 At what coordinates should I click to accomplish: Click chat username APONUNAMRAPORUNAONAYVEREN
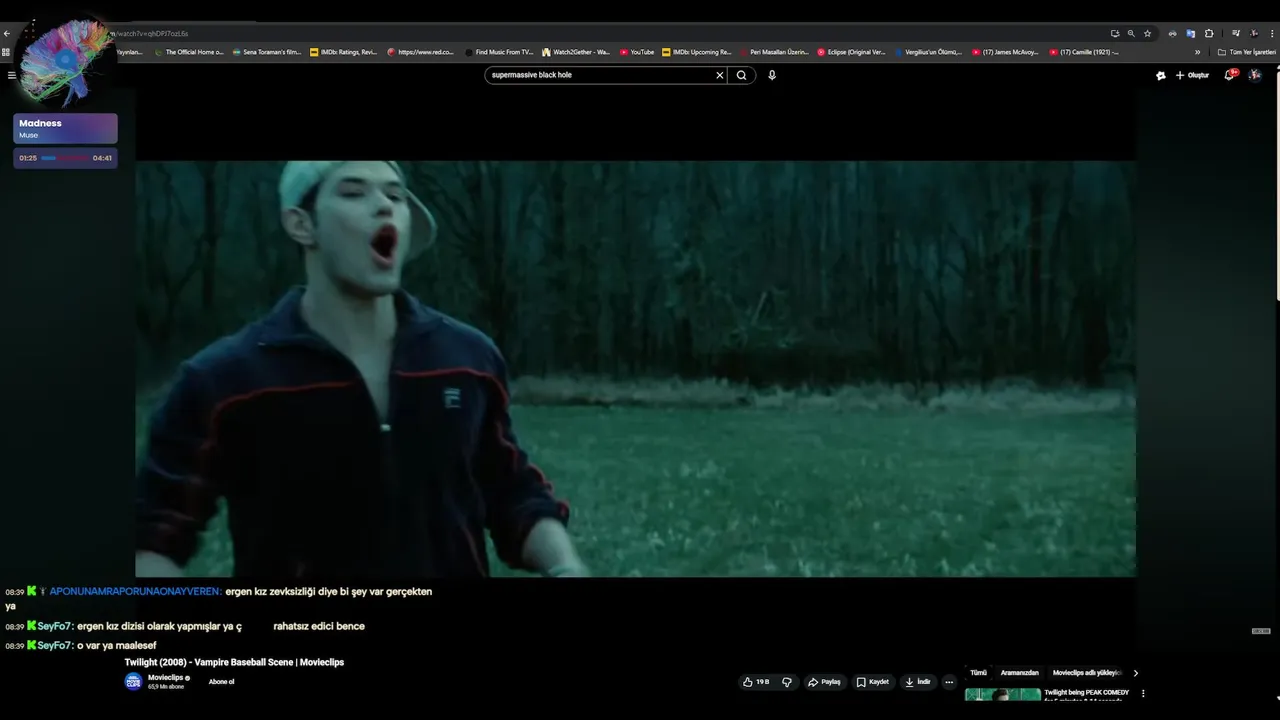(x=135, y=592)
